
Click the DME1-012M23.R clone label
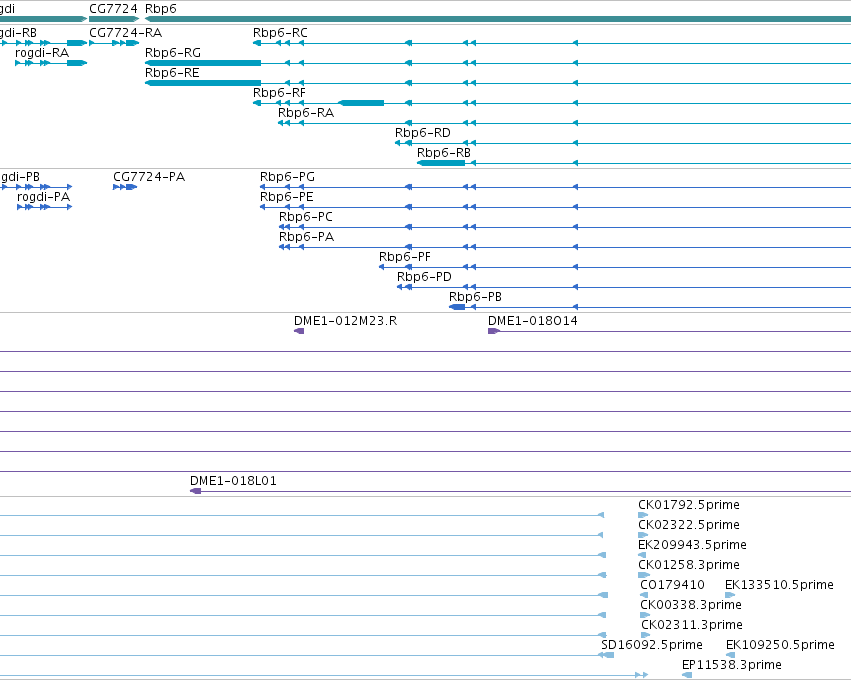[x=345, y=321]
